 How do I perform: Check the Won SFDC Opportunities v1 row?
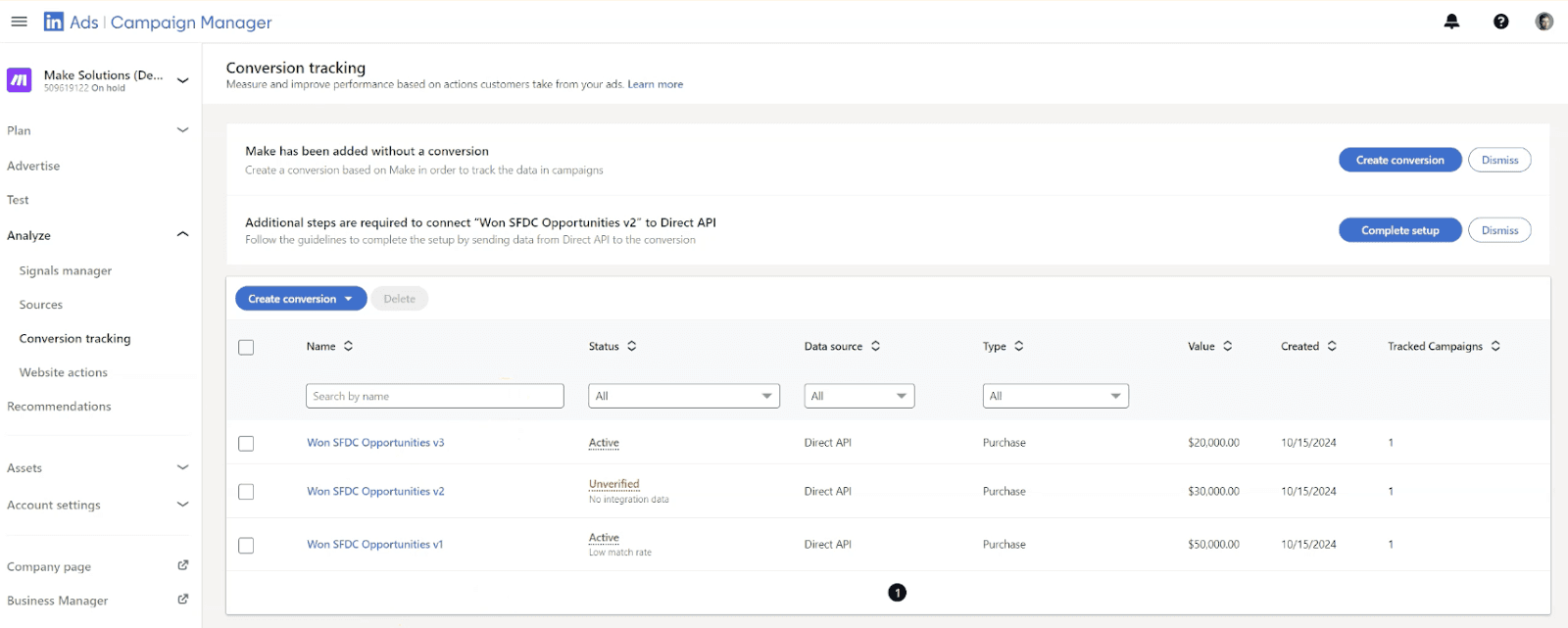[246, 545]
